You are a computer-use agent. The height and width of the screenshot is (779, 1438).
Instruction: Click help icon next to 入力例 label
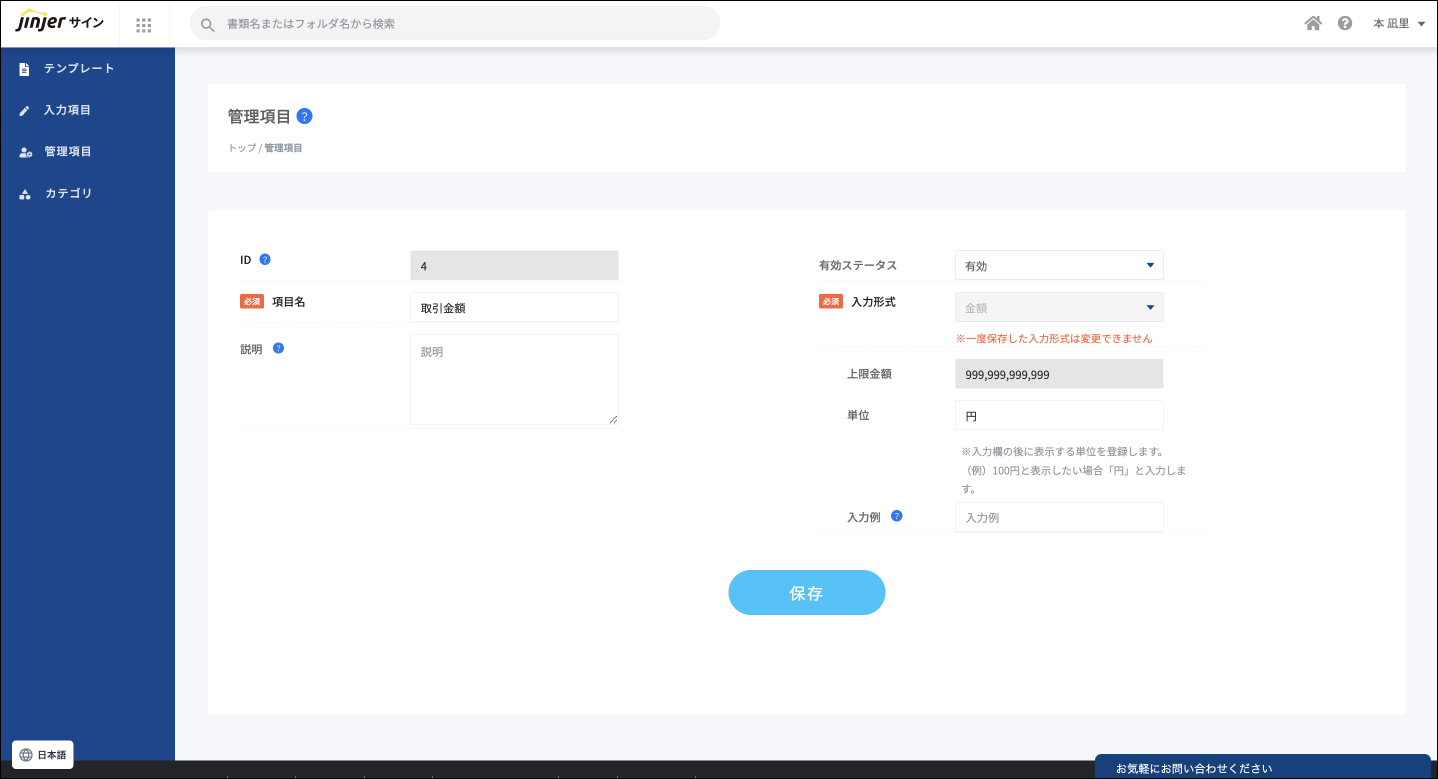897,516
